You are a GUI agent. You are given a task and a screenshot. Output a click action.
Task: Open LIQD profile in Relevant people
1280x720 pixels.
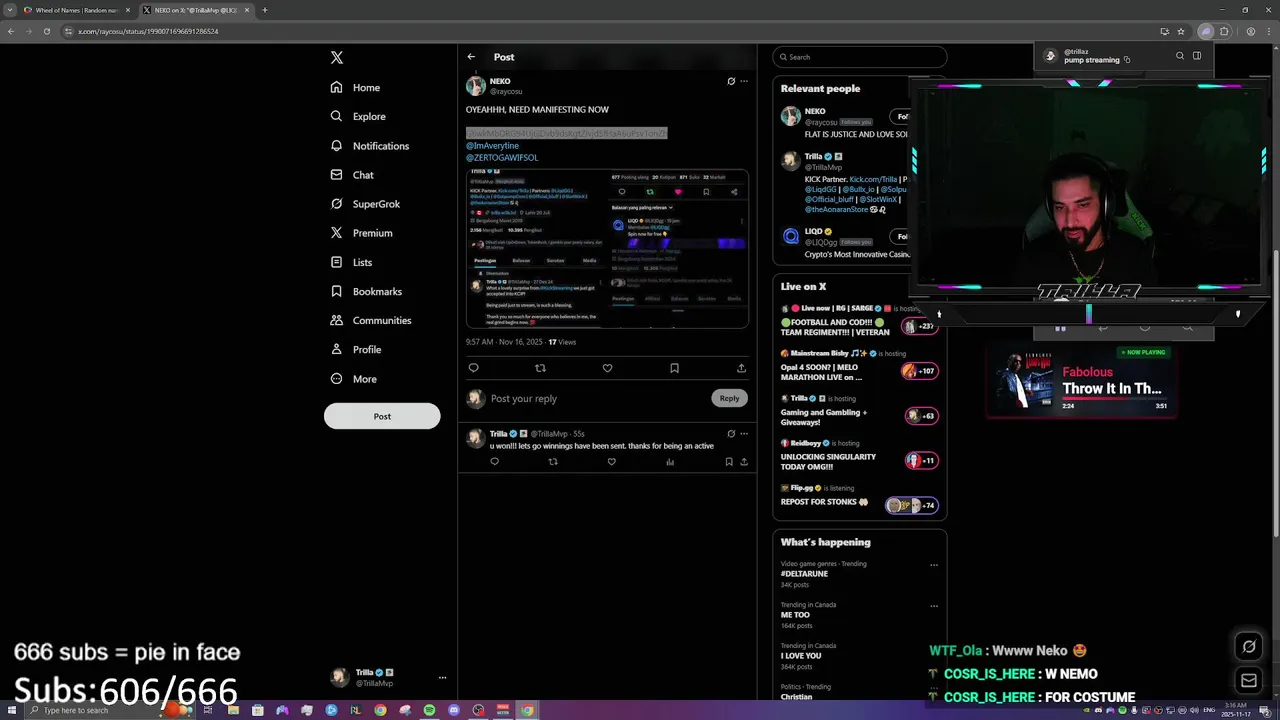815,231
